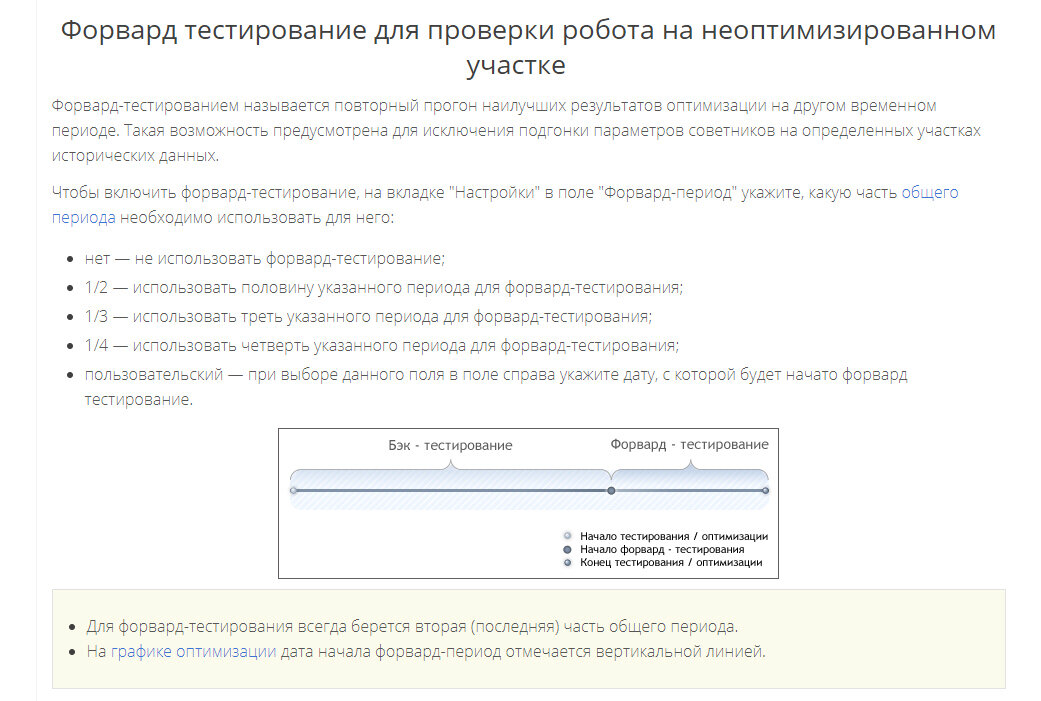Click the forward-start marker dot on the timeline
The width and height of the screenshot is (1041, 701).
(611, 491)
